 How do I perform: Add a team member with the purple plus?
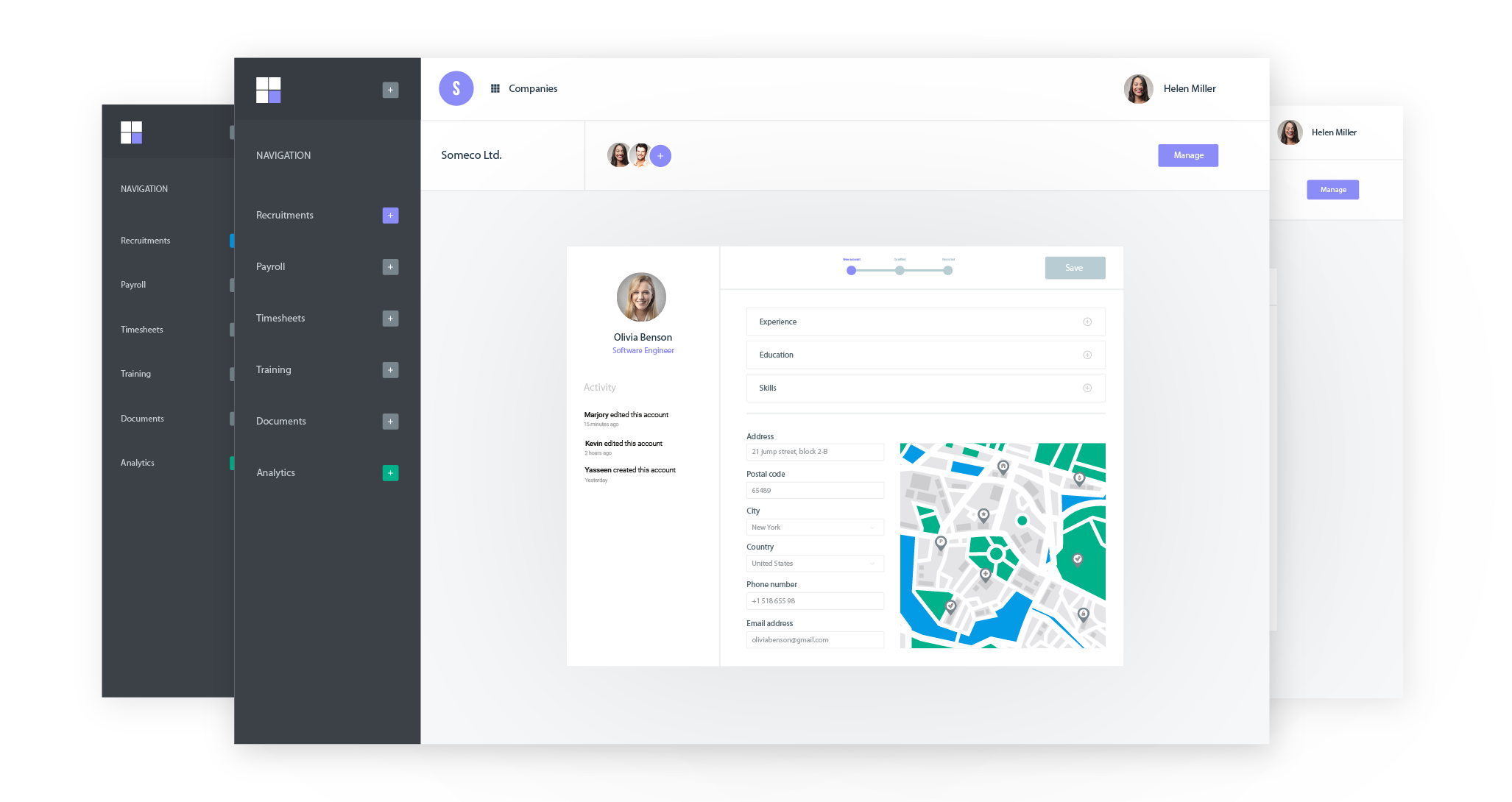[660, 156]
